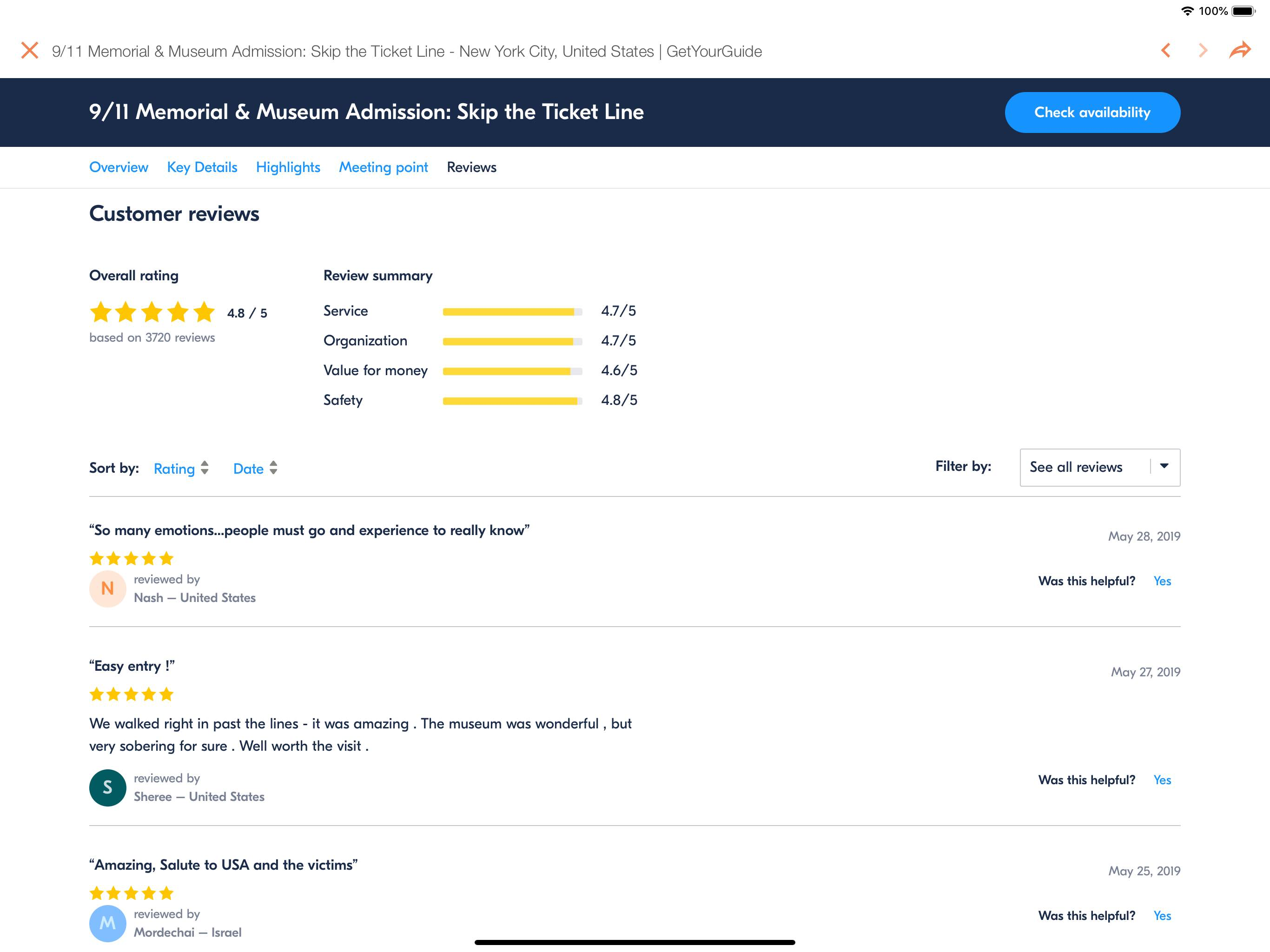
Task: Click Sheree's review body text
Action: [x=361, y=735]
